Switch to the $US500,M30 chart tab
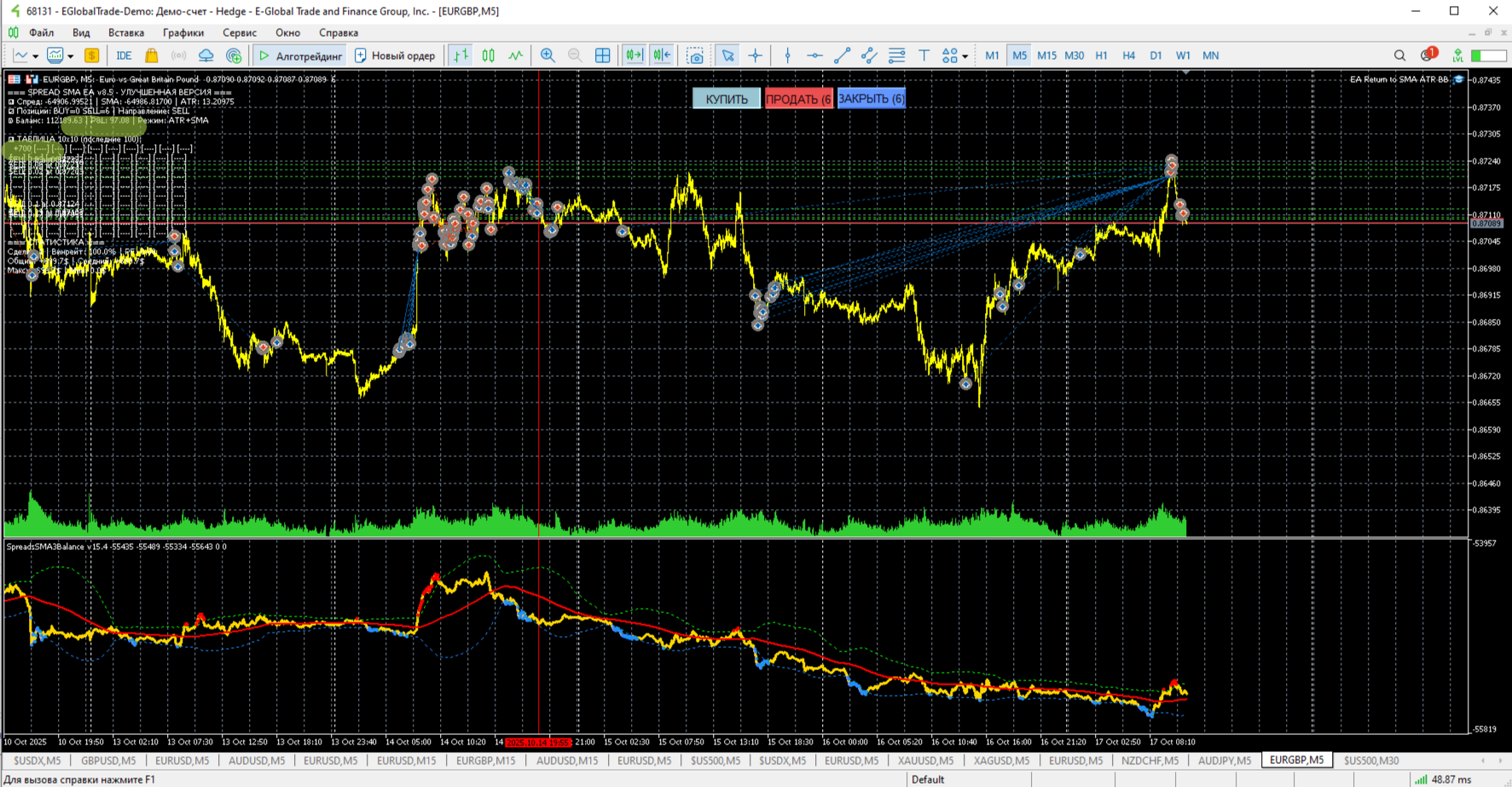This screenshot has height=787, width=1512. coord(1371,761)
